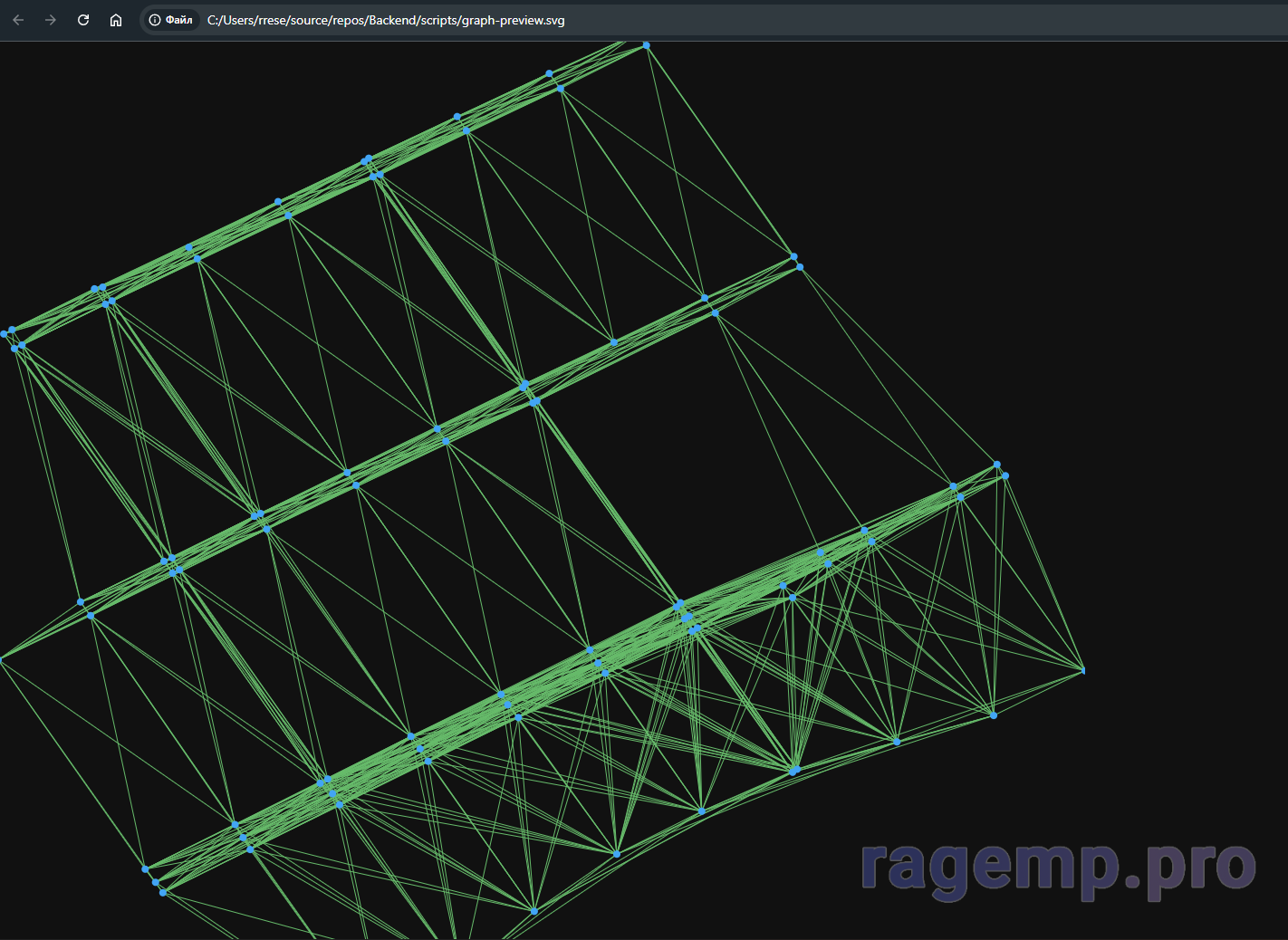Reload the graph-preview.svg page
1288x940 pixels.
coord(83,20)
